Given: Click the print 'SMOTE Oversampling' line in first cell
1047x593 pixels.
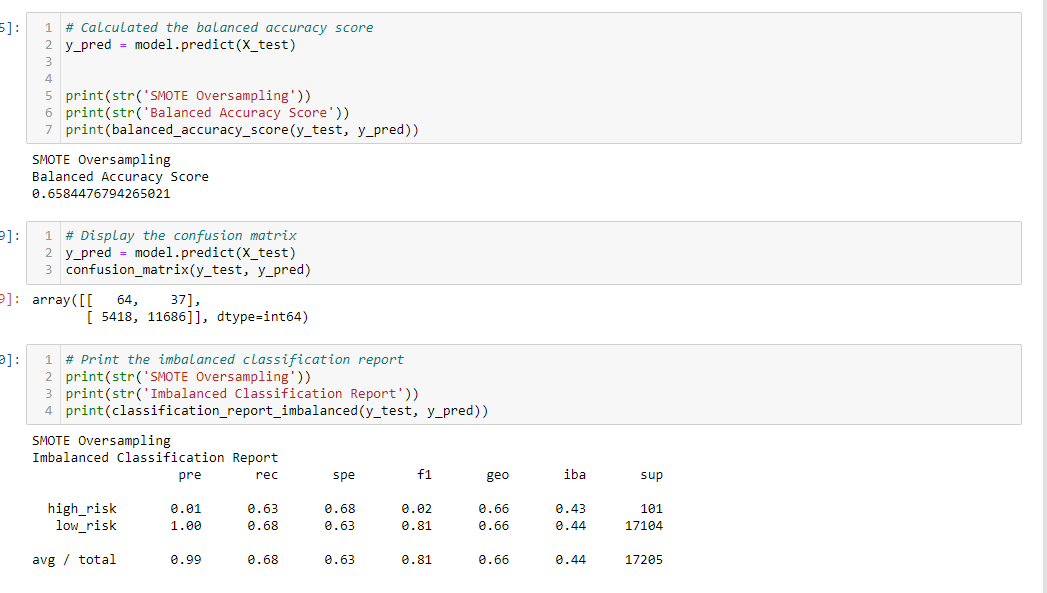Looking at the screenshot, I should [x=188, y=95].
